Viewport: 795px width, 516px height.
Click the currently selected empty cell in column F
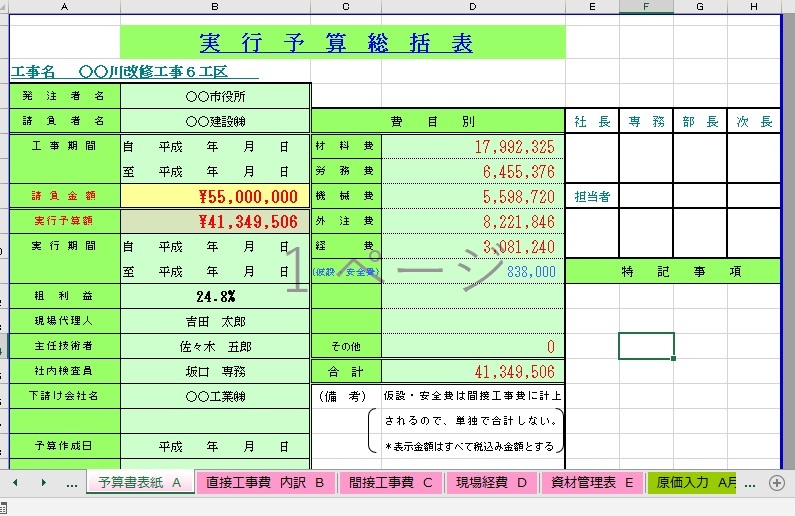tap(646, 346)
